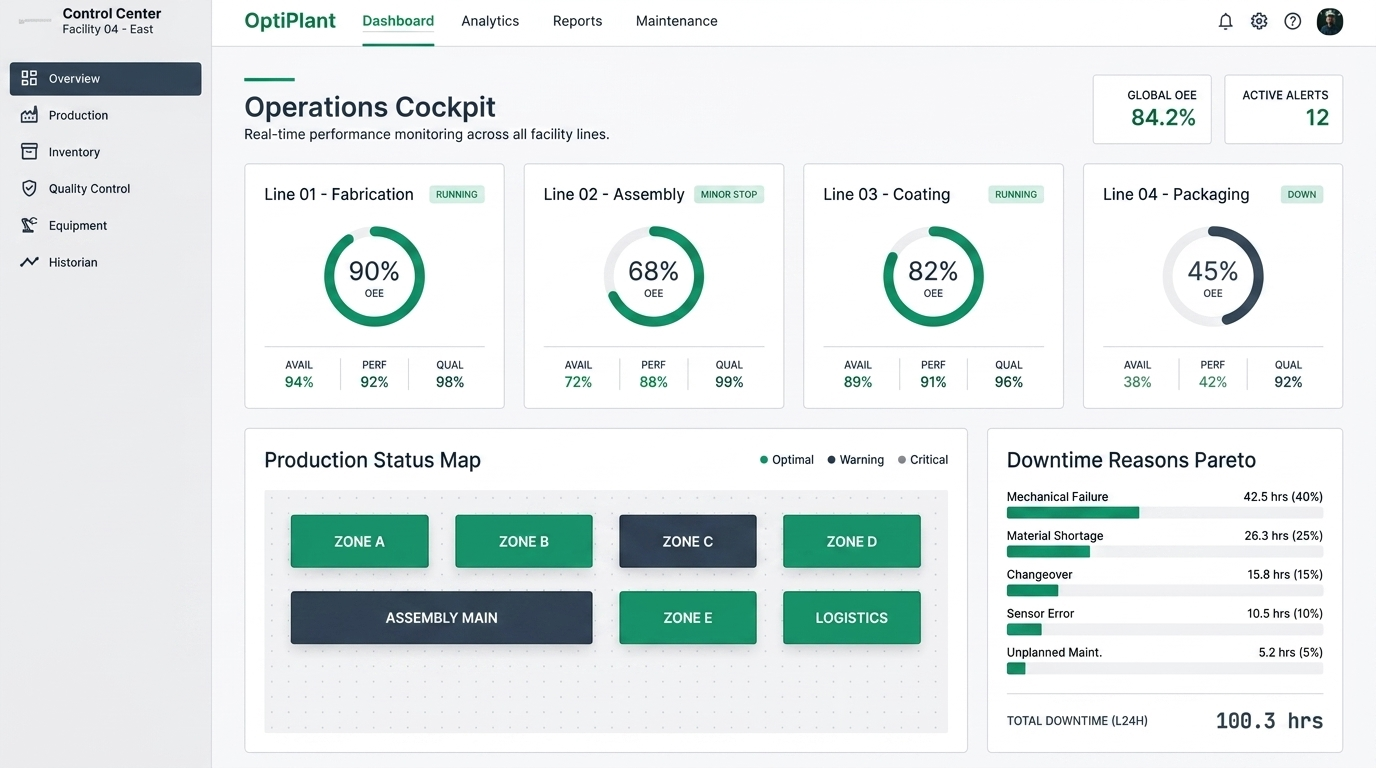Click the ASSEMBLY MAIN zone block
This screenshot has width=1376, height=768.
(x=442, y=618)
